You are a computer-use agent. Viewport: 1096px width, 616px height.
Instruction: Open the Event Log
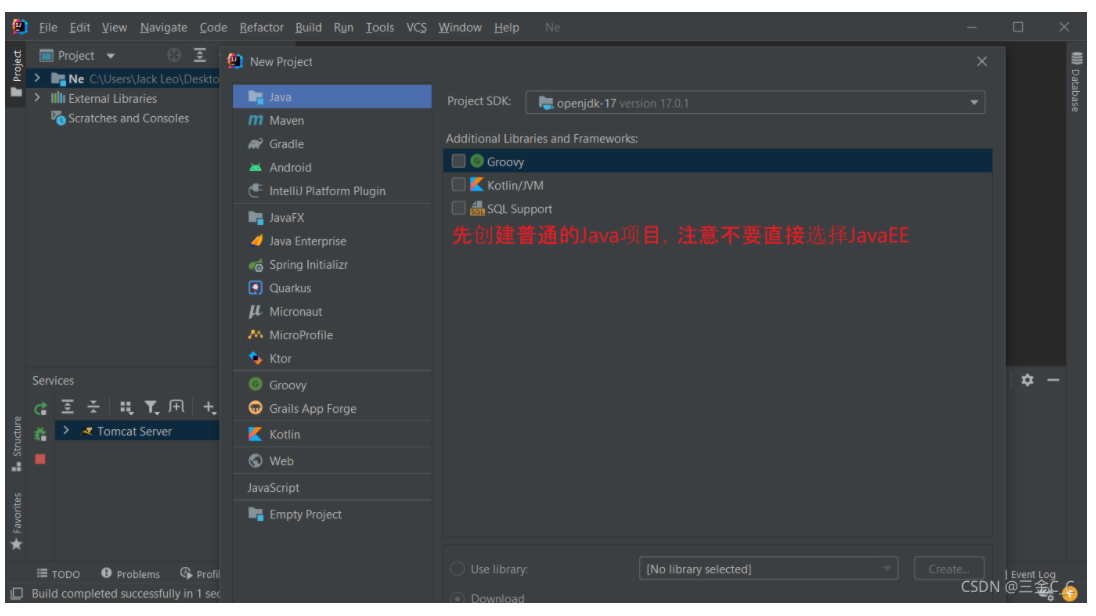point(1032,574)
